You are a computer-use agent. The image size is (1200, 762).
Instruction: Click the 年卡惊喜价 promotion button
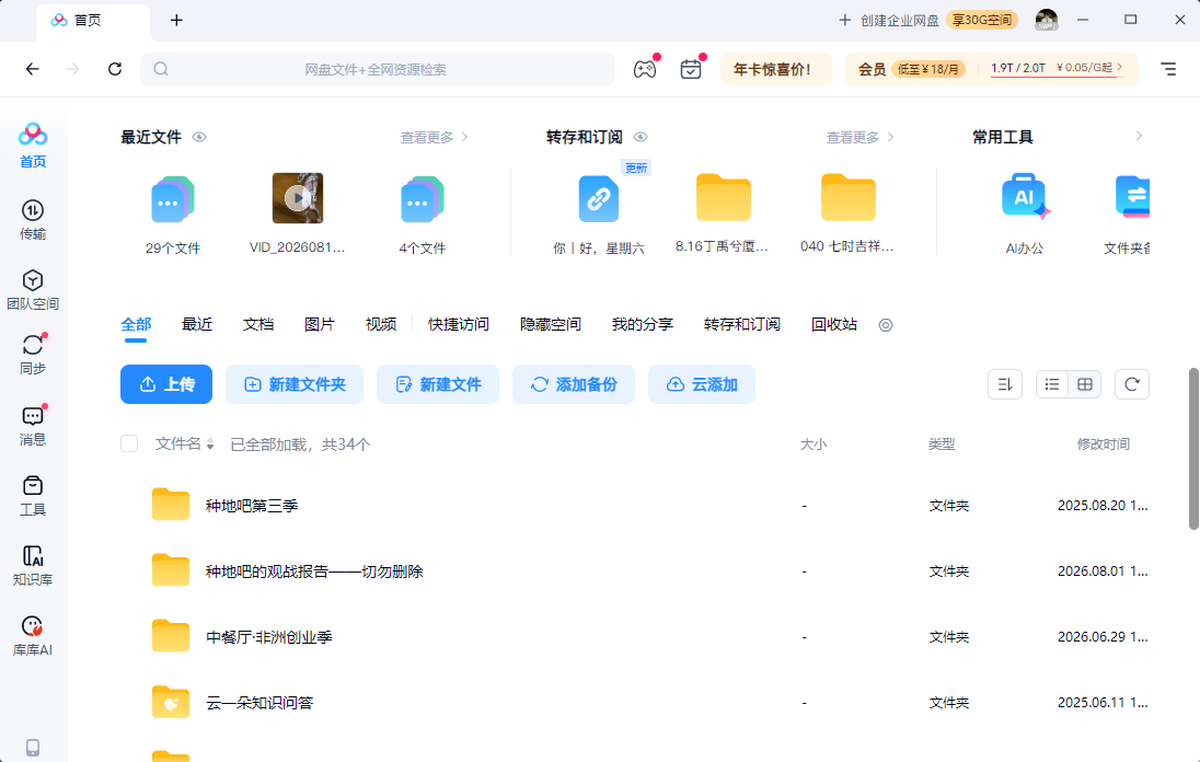tap(776, 69)
